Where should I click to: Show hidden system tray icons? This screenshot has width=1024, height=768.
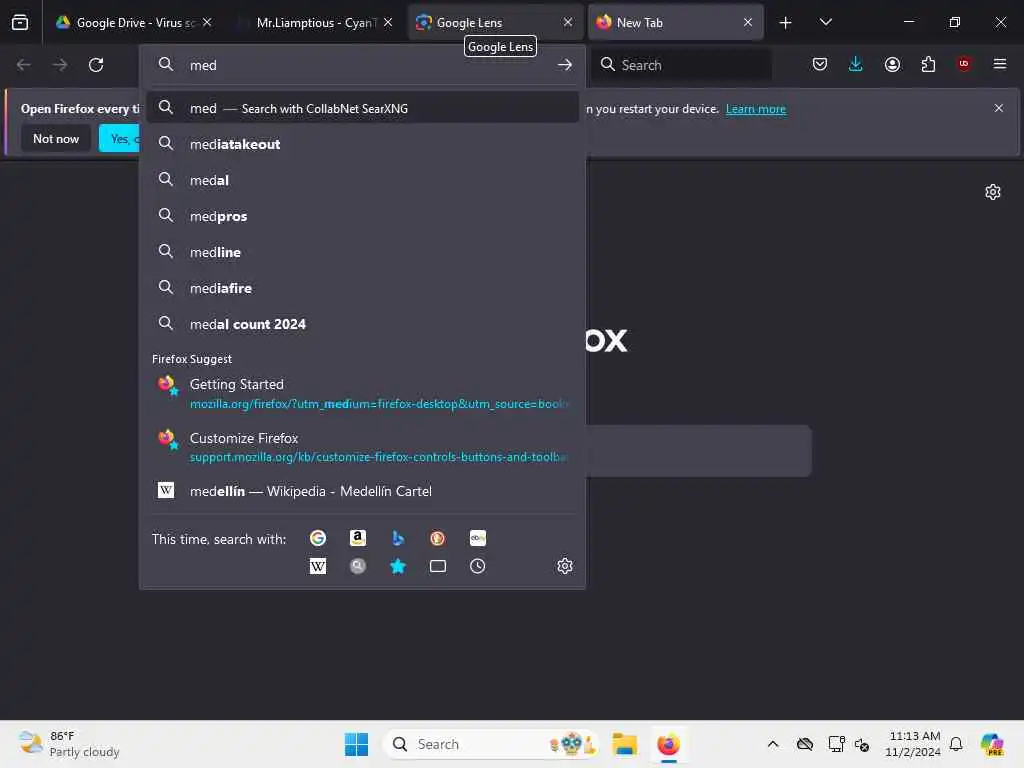[773, 744]
